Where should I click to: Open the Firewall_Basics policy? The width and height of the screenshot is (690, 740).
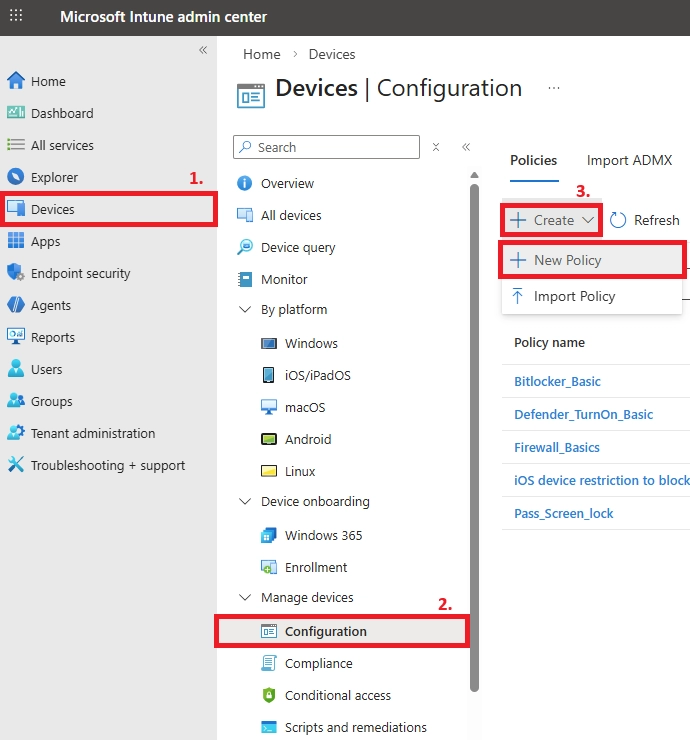(x=556, y=447)
